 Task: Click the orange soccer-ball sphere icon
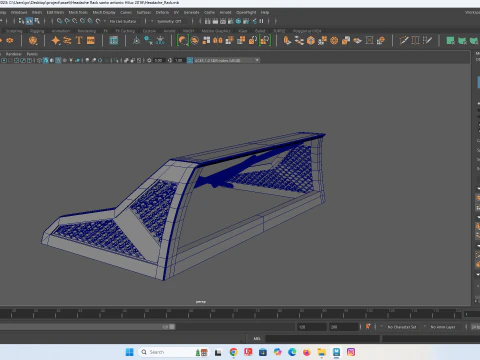click(x=33, y=41)
